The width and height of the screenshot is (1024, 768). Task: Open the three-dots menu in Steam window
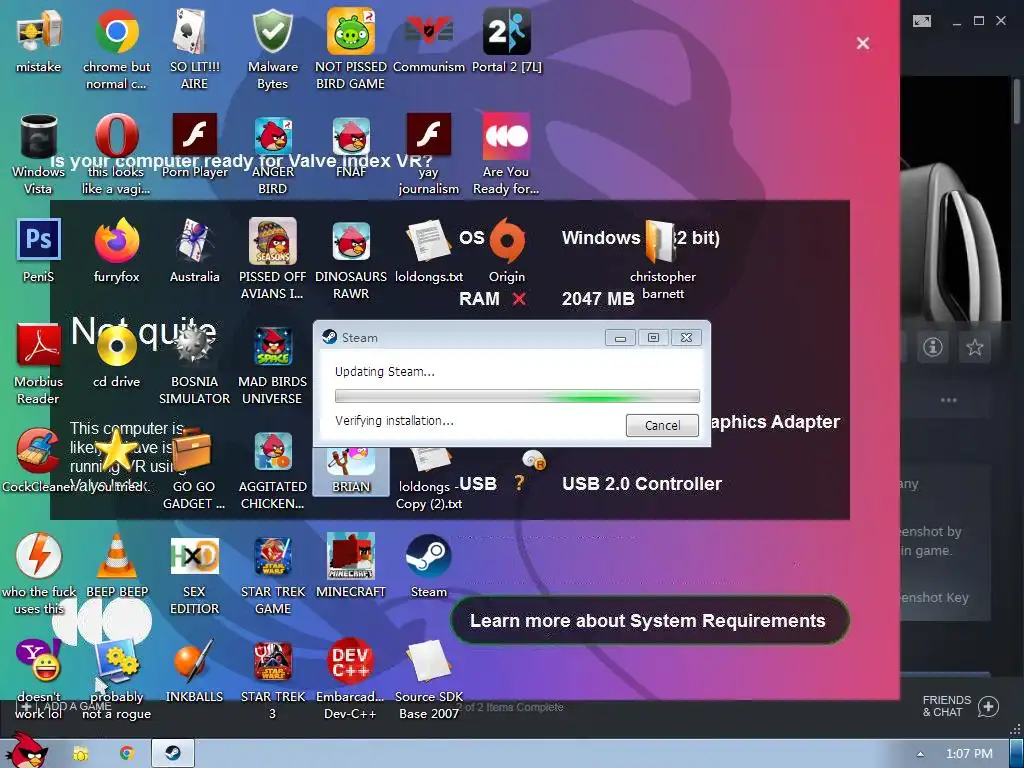(x=948, y=400)
